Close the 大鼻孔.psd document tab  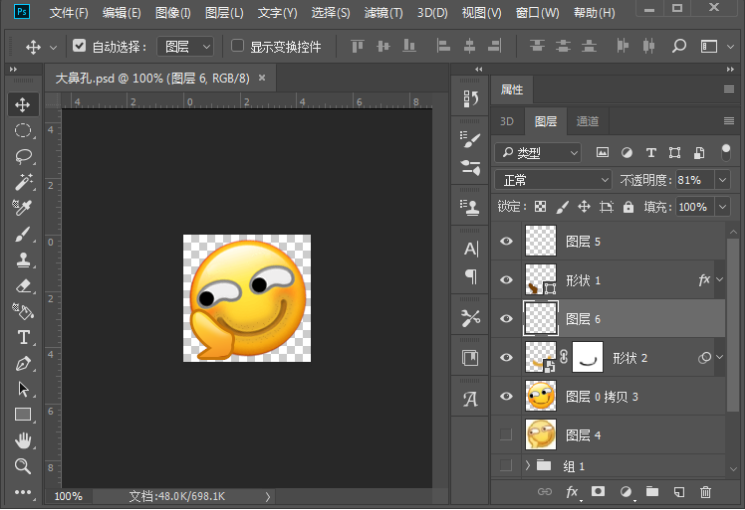tap(262, 78)
